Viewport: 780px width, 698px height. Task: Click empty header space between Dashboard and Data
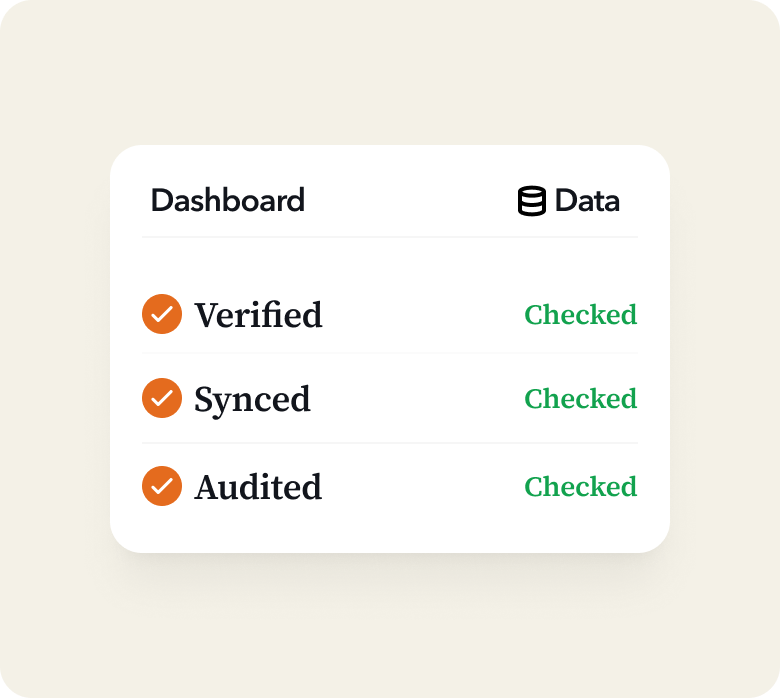pos(410,200)
